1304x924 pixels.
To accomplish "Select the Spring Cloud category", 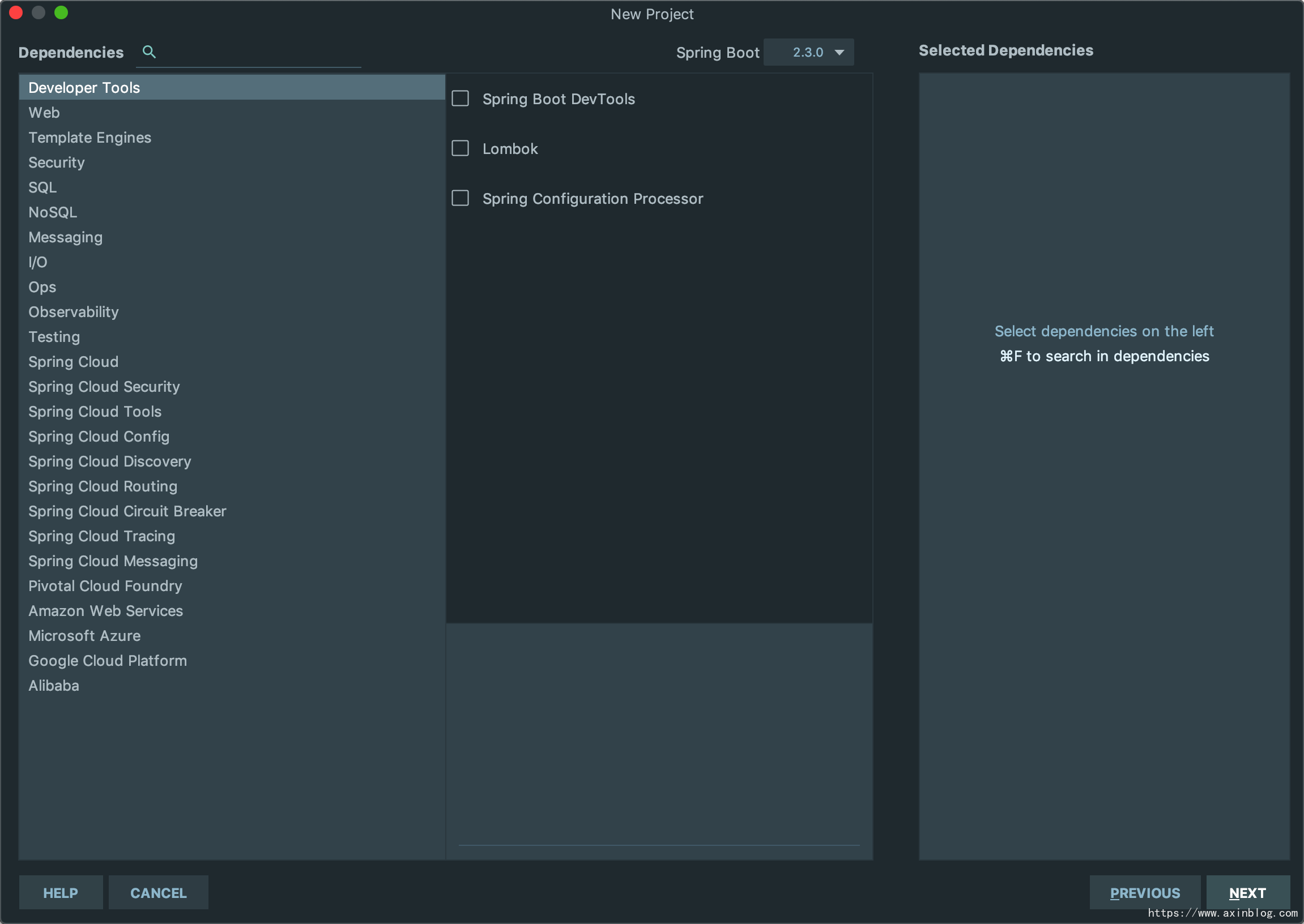I will (232, 362).
